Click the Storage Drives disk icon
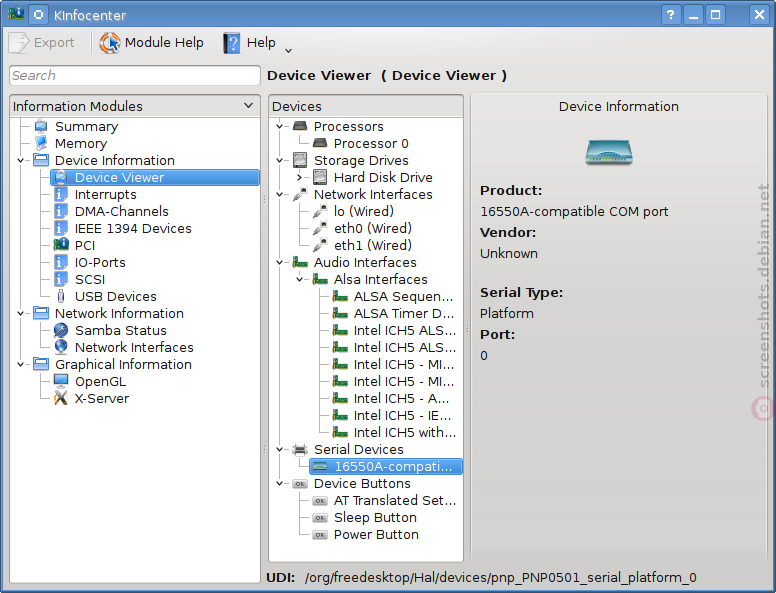776x593 pixels. [300, 160]
